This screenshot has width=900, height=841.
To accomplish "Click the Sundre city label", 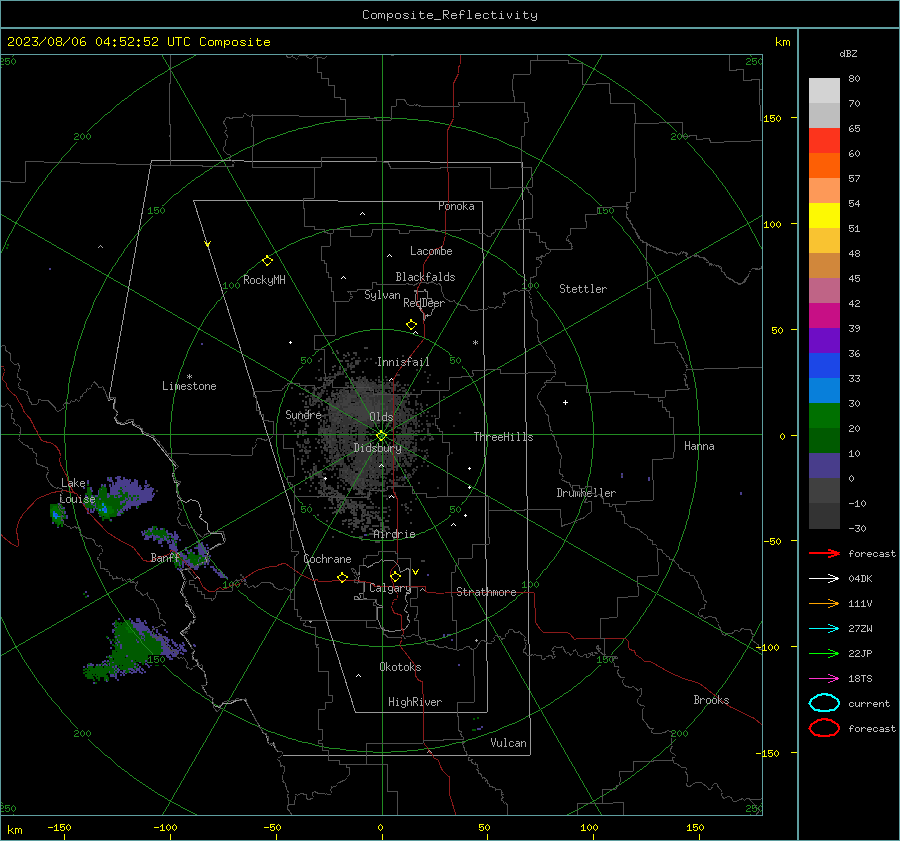I will [x=303, y=414].
